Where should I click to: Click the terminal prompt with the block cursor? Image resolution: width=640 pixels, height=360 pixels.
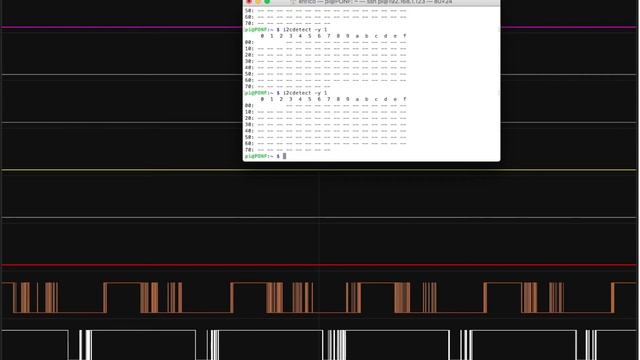click(265, 156)
